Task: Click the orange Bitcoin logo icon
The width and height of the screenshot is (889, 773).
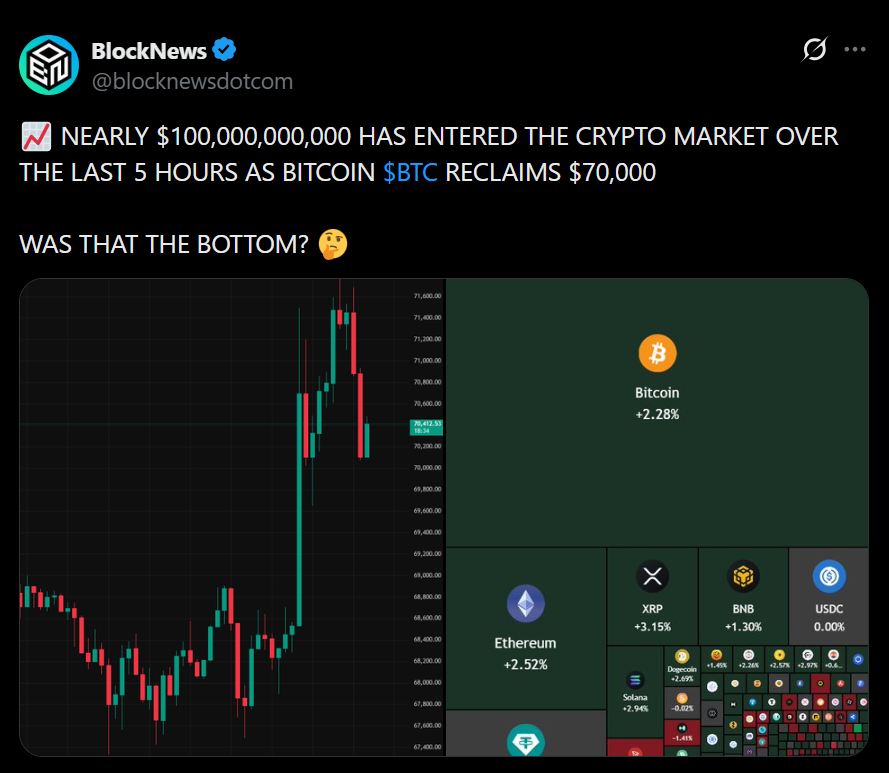Action: point(657,353)
